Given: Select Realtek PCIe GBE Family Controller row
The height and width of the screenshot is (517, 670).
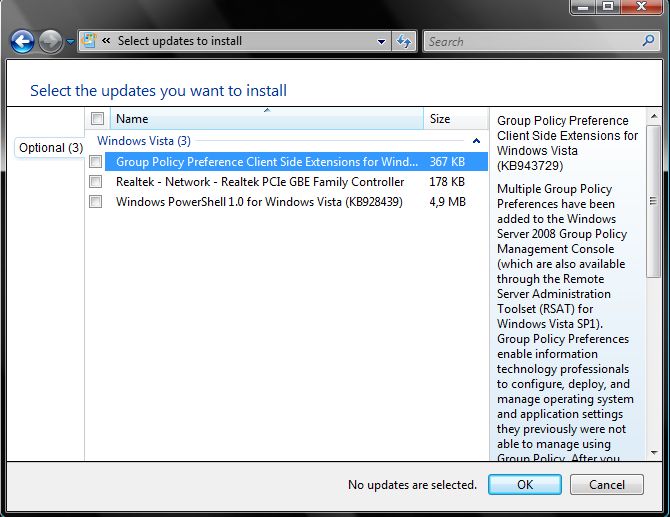Looking at the screenshot, I should click(296, 182).
